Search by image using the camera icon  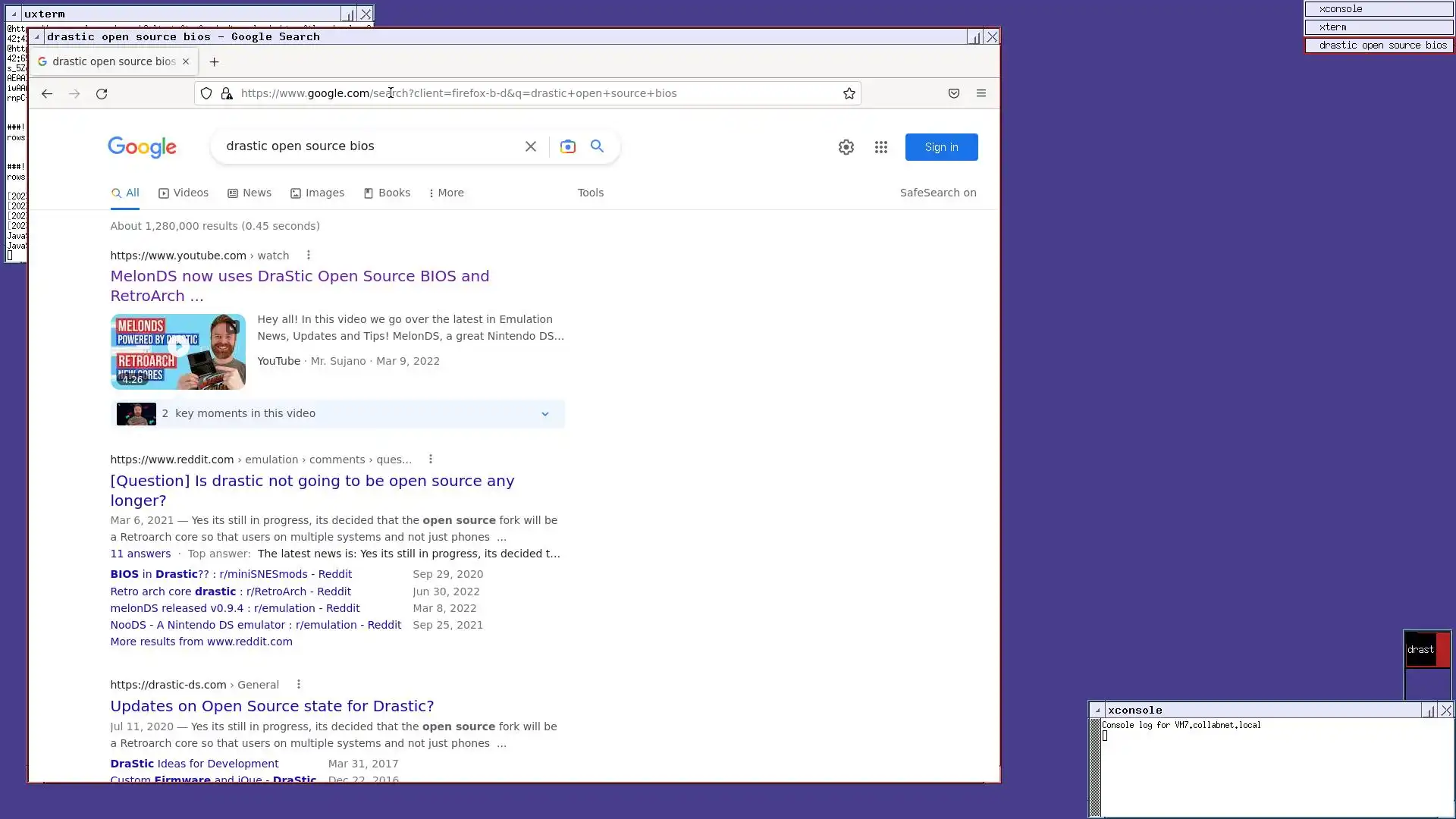pyautogui.click(x=567, y=146)
